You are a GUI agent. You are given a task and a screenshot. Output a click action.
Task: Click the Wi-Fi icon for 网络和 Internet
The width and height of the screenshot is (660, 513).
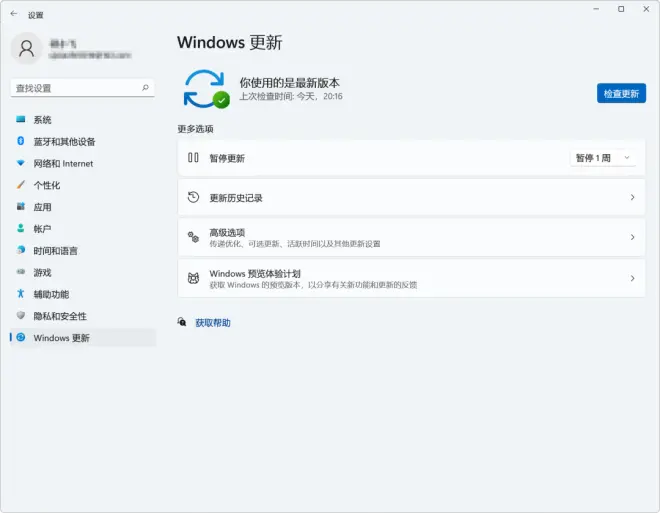click(x=21, y=163)
